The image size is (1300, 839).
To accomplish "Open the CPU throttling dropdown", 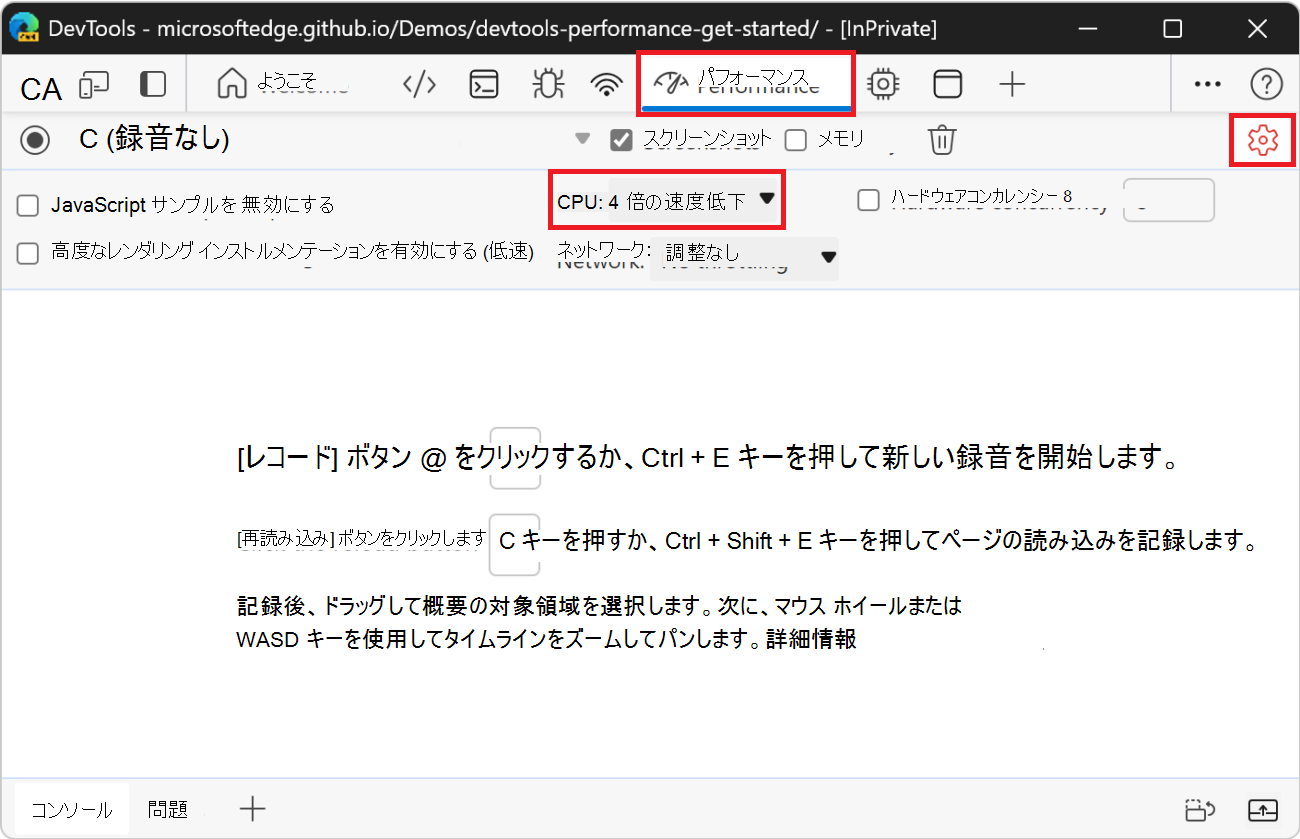I will 669,201.
